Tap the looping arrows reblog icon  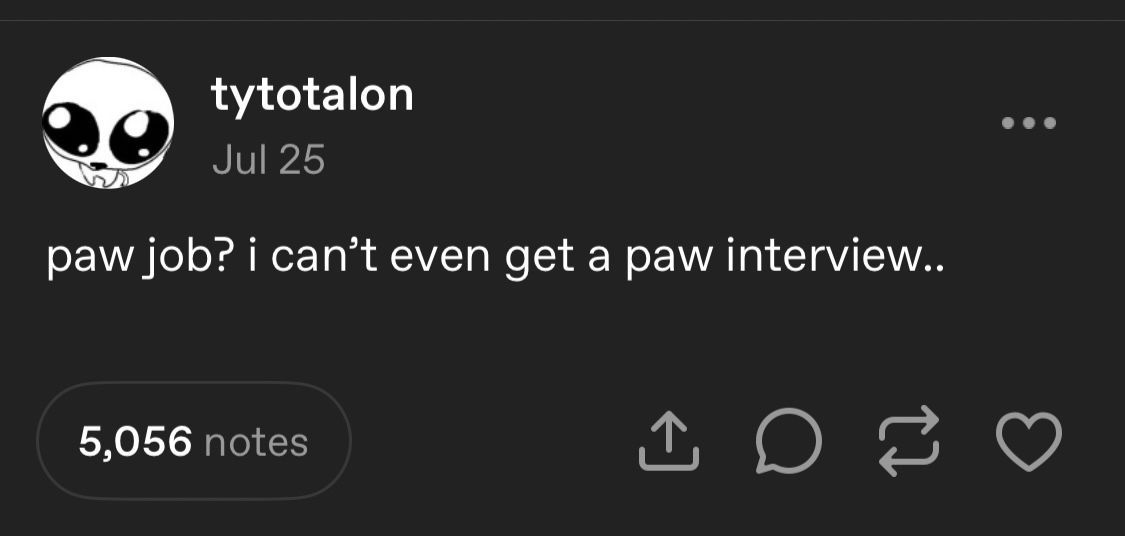click(908, 440)
